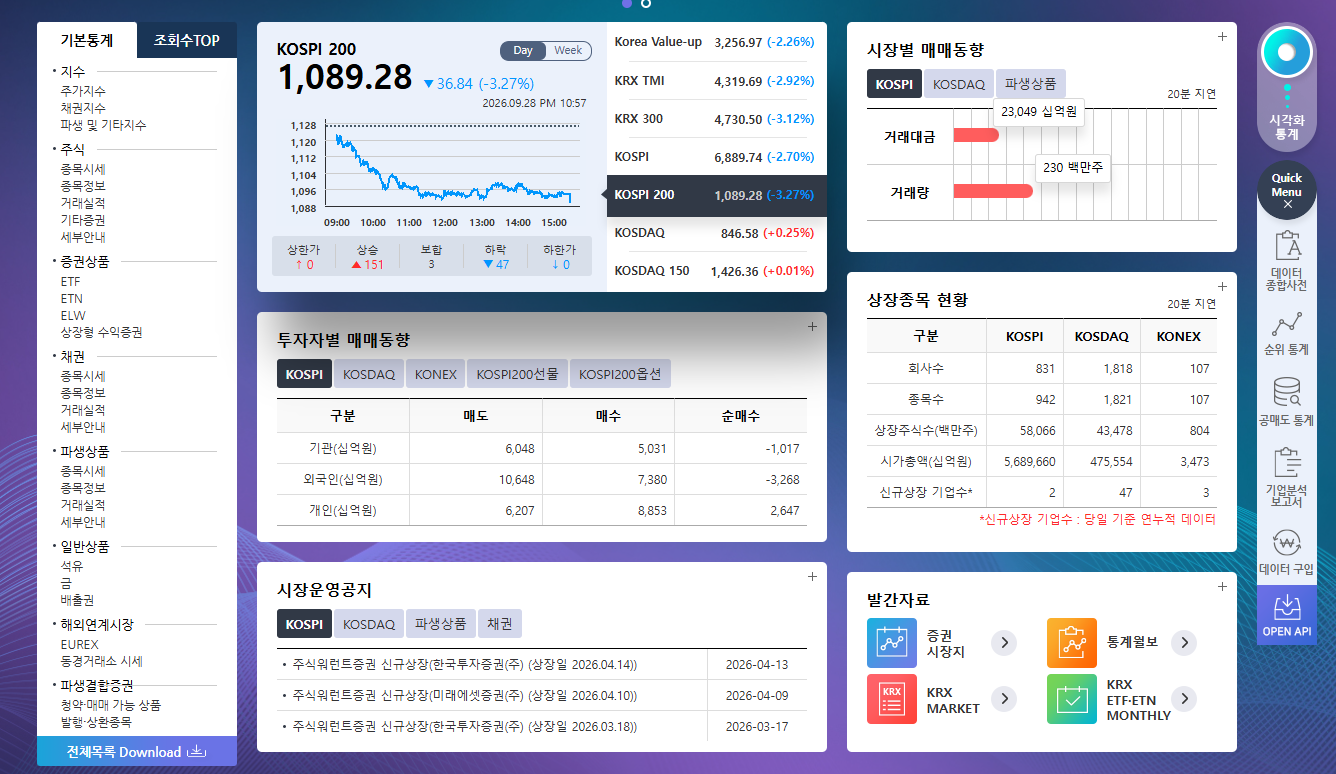Open the 채권지수 menu link
This screenshot has height=774, width=1336.
coord(83,108)
